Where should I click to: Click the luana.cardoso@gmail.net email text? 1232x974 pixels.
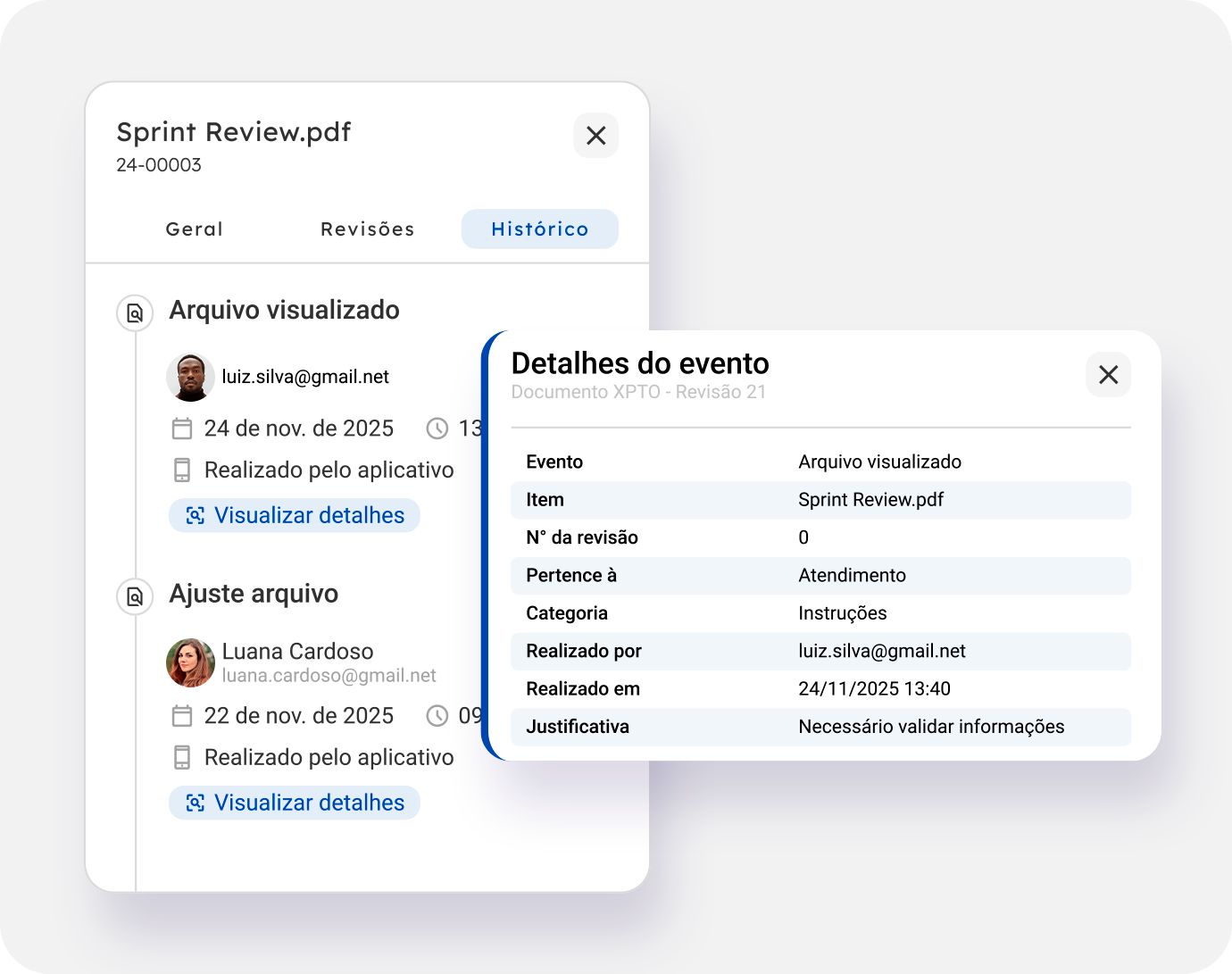tap(329, 676)
